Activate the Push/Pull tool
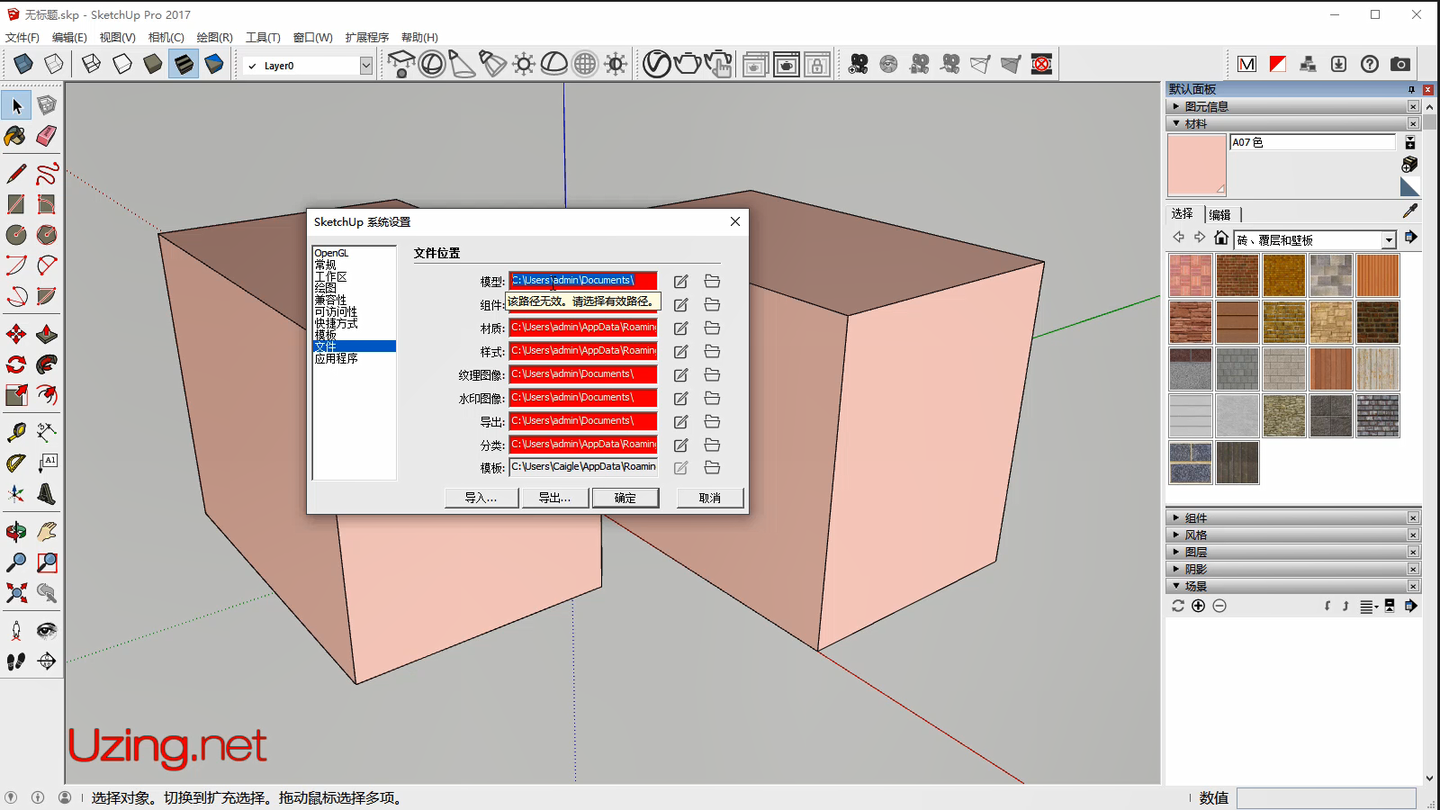This screenshot has width=1440, height=810. coord(47,334)
